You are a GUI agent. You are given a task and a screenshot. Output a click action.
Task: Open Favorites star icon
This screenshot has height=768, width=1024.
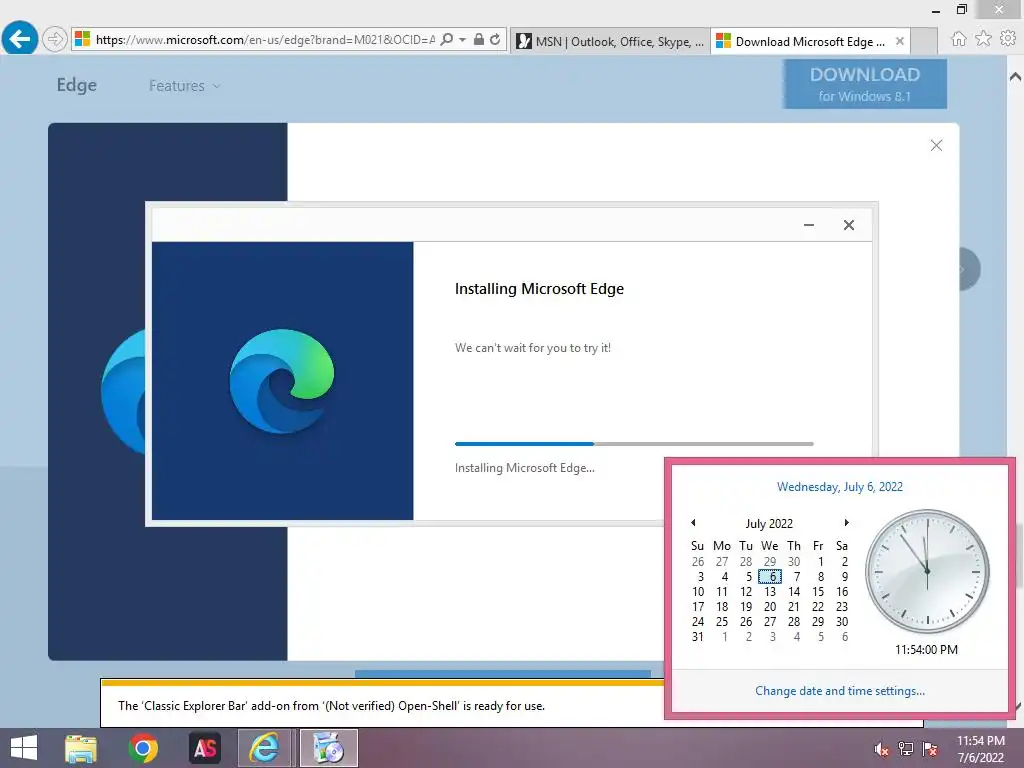pos(984,39)
